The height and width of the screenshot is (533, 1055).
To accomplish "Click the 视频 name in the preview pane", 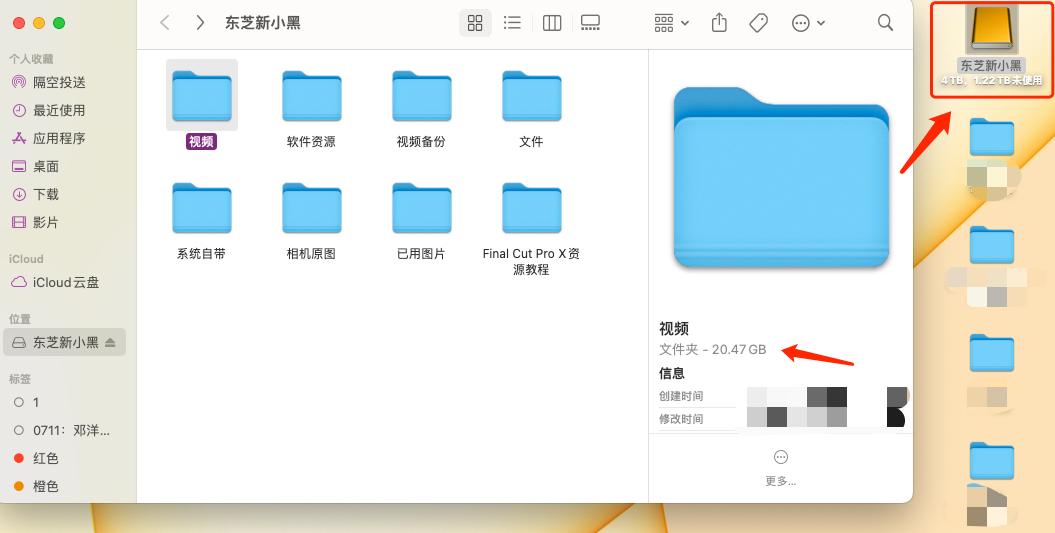I will pyautogui.click(x=674, y=328).
